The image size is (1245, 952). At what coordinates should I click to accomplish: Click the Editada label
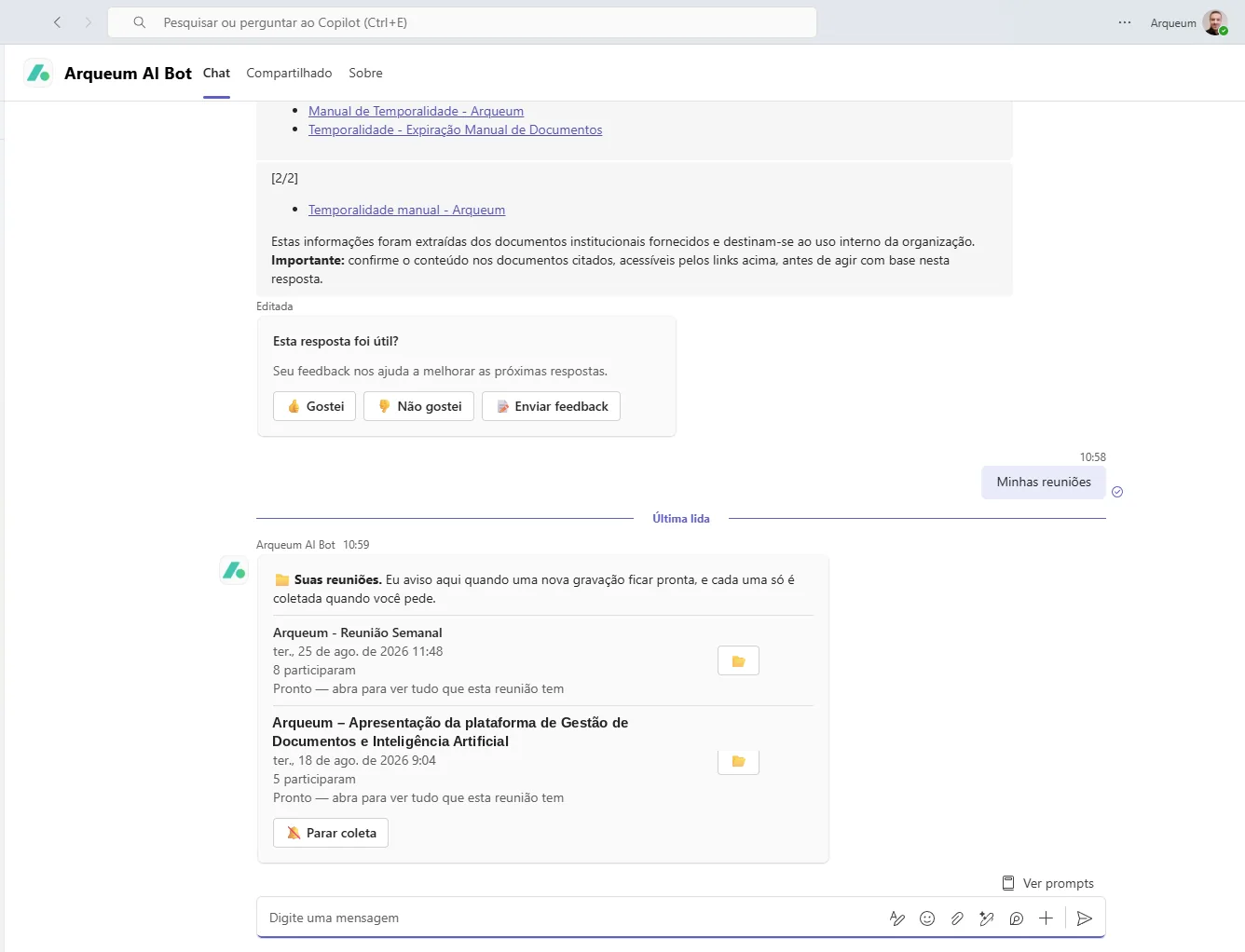275,306
